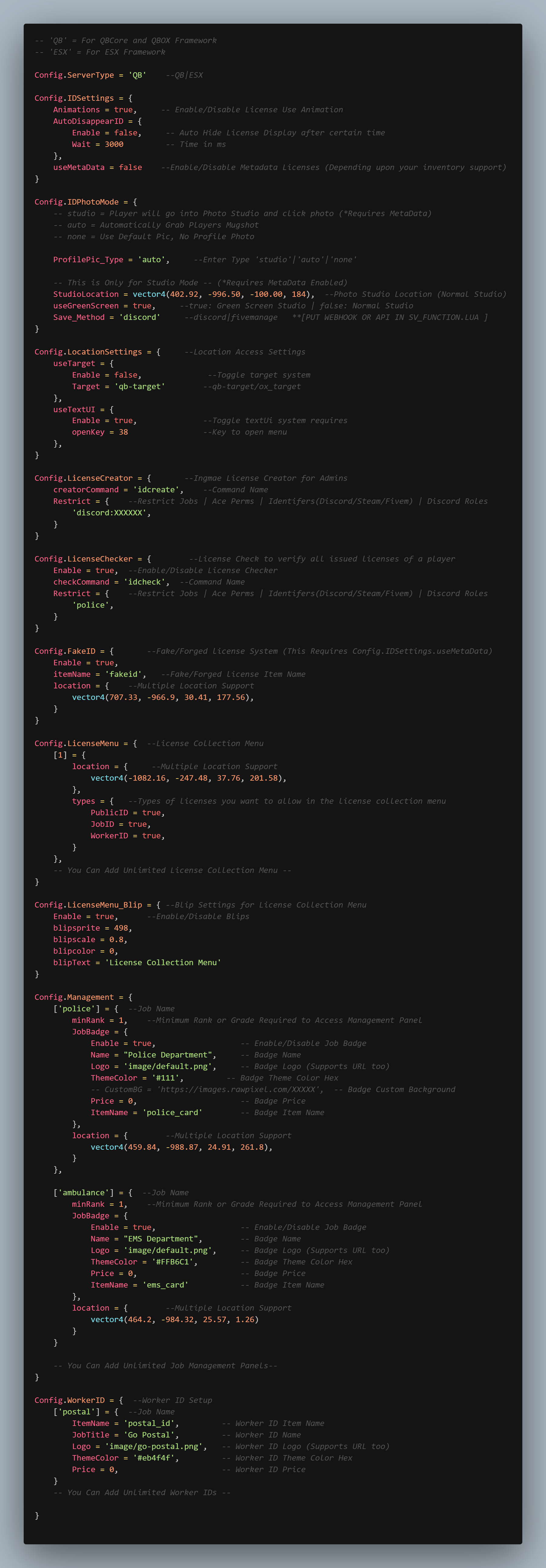Click the comment "-- 'ESX' = For ESX Framework"
Viewport: 546px width, 1568px height.
coord(100,52)
